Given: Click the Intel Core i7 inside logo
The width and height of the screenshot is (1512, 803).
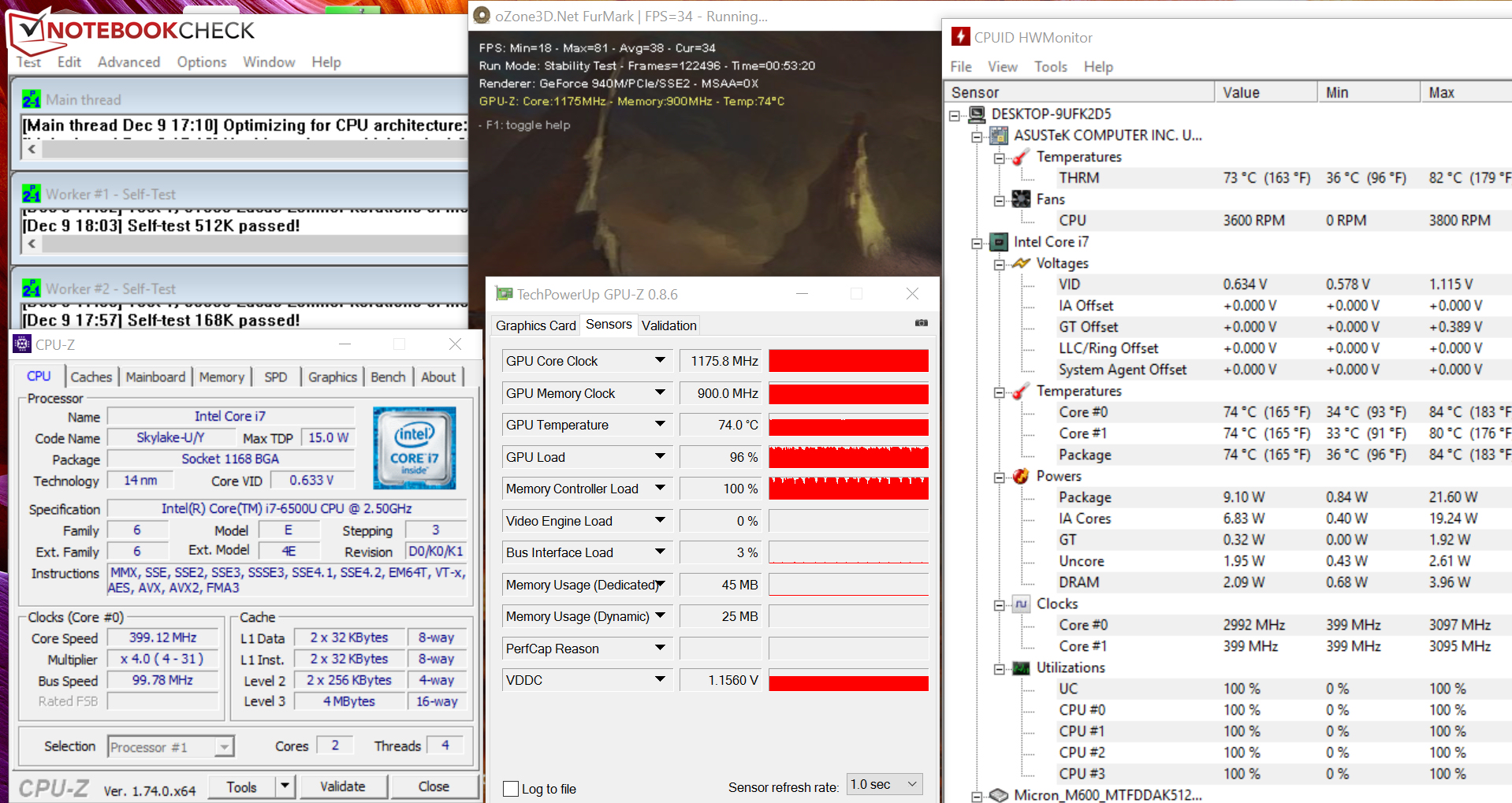Looking at the screenshot, I should (x=414, y=448).
